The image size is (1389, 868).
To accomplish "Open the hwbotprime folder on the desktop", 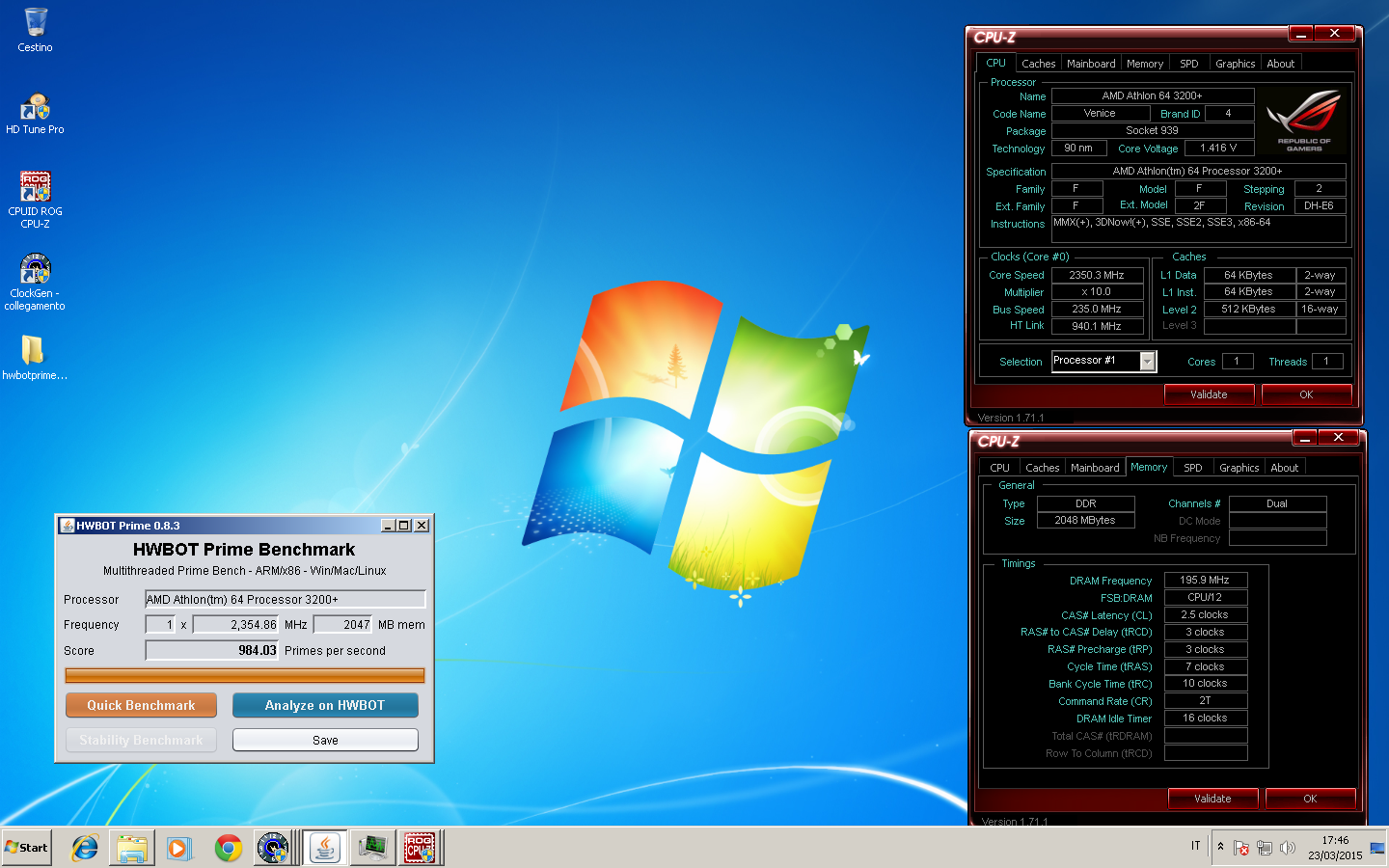I will pos(35,357).
